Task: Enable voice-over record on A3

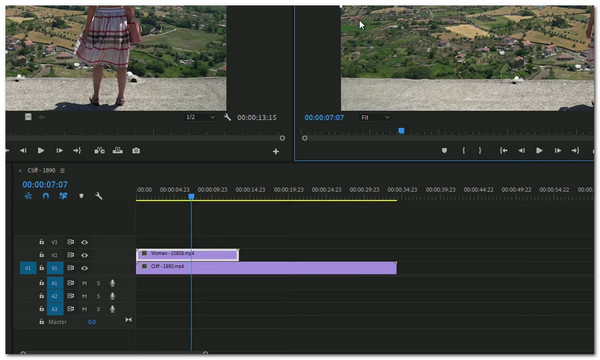Action: tap(112, 309)
